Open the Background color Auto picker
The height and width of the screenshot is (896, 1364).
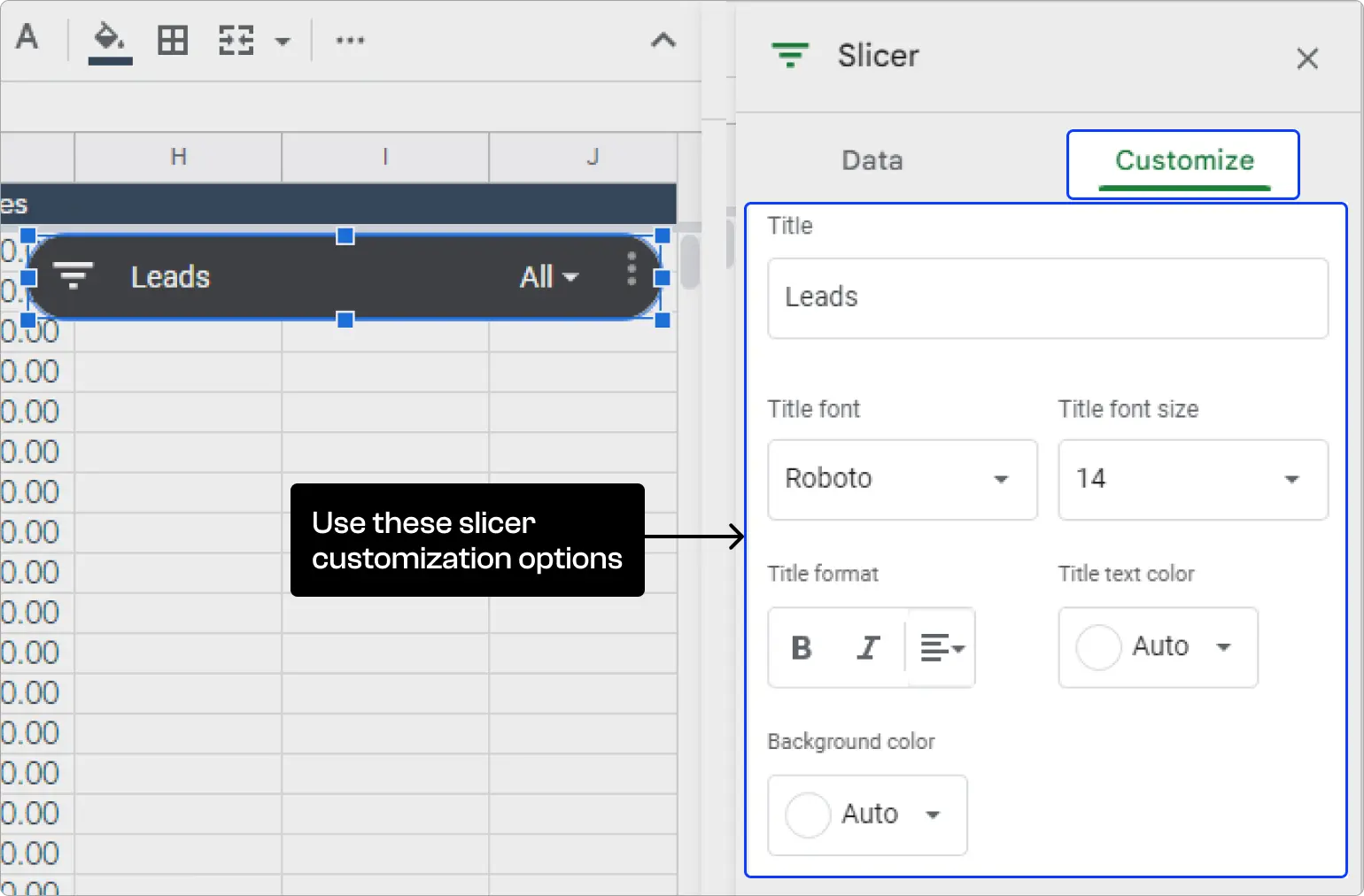coord(866,815)
